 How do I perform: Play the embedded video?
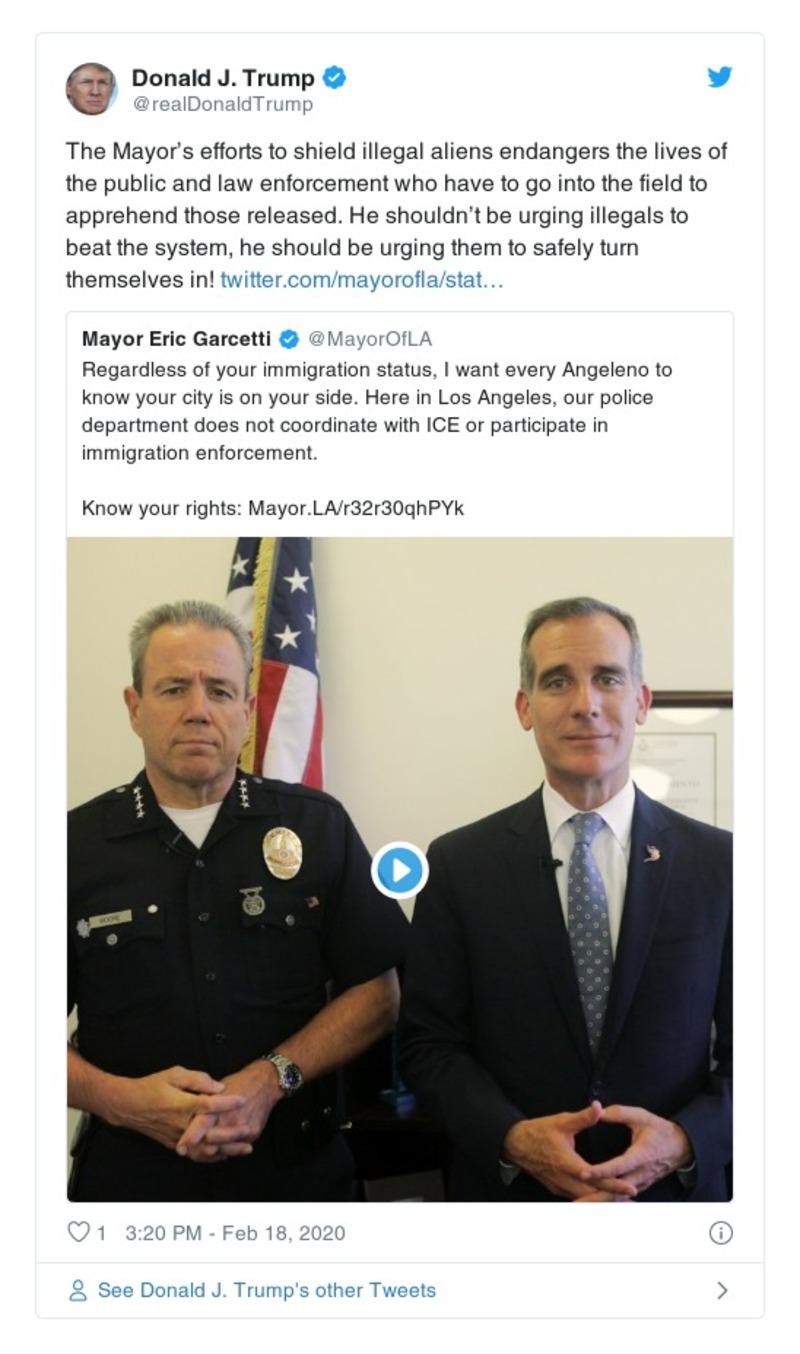400,870
